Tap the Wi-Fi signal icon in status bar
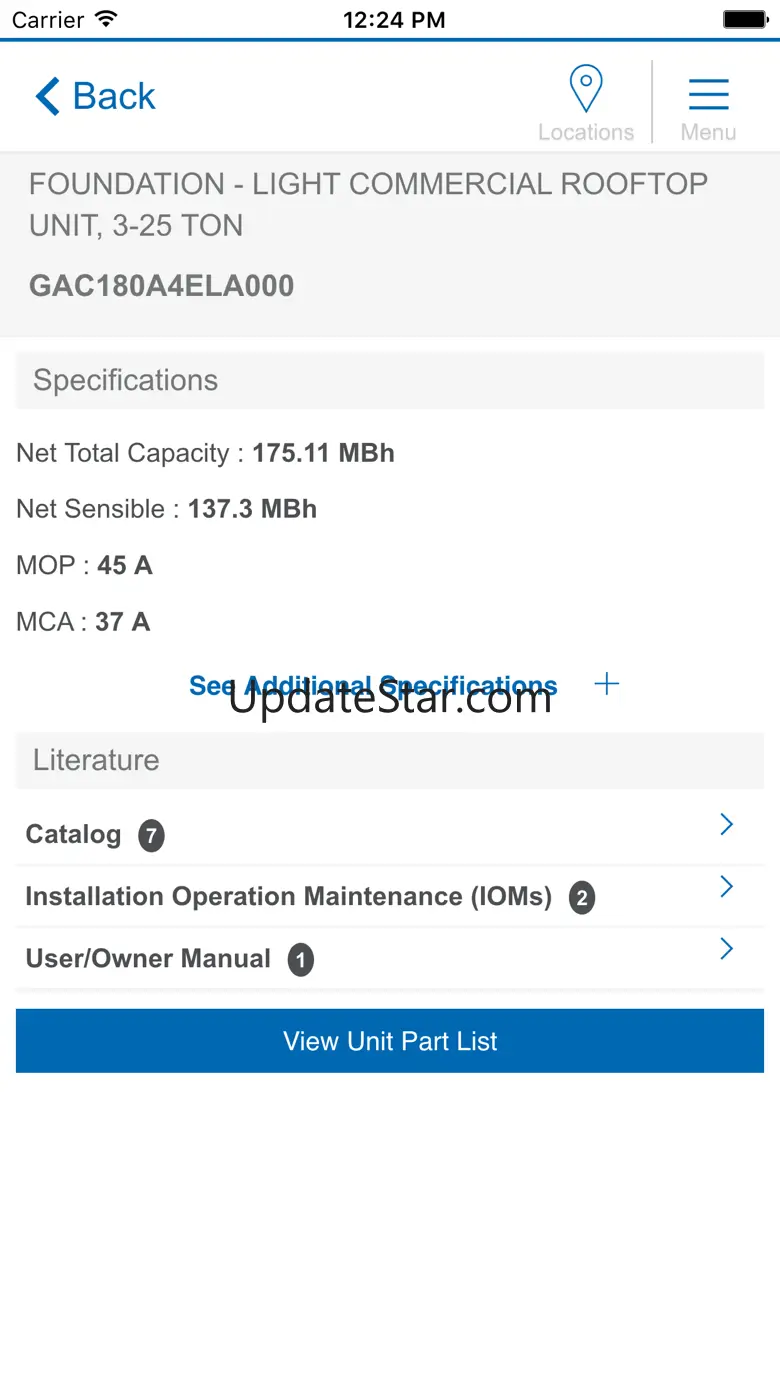This screenshot has height=1387, width=780. tap(105, 19)
